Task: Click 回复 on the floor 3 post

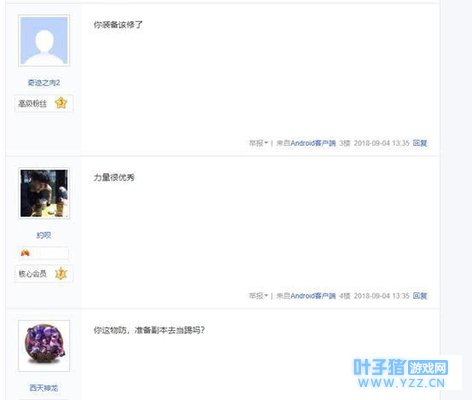Action: [420, 143]
